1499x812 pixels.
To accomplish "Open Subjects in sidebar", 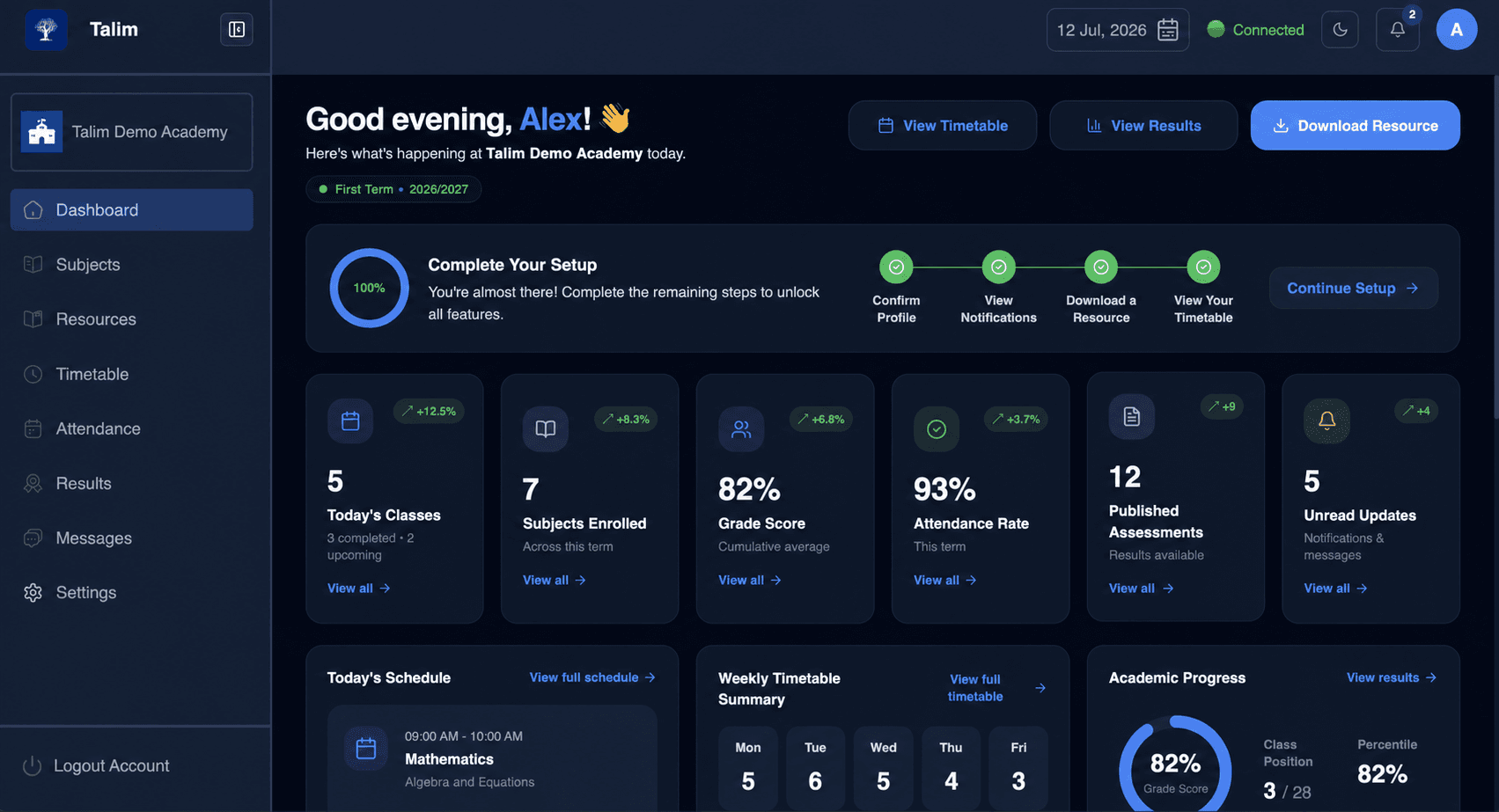I will [x=132, y=265].
